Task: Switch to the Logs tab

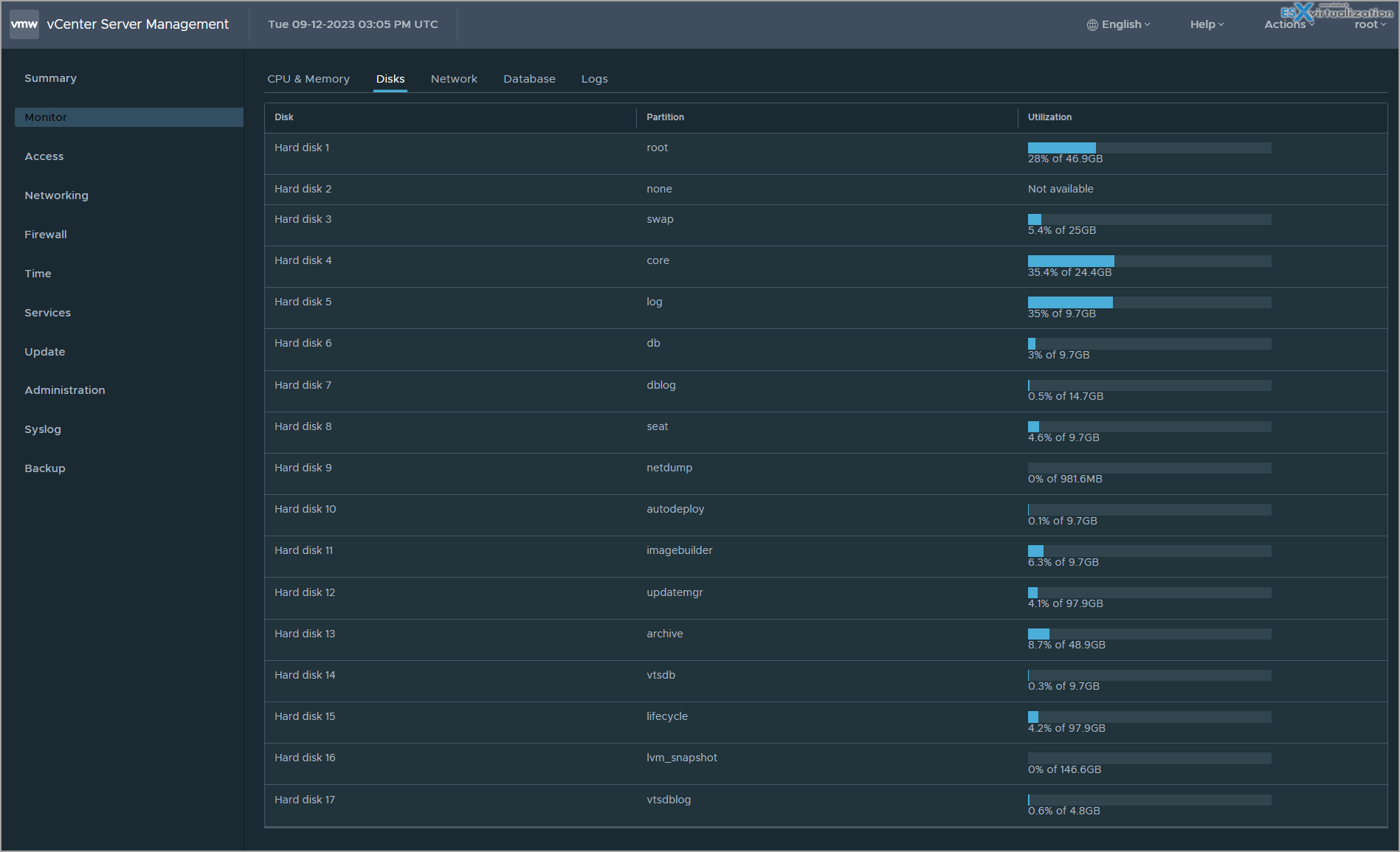Action: point(594,79)
